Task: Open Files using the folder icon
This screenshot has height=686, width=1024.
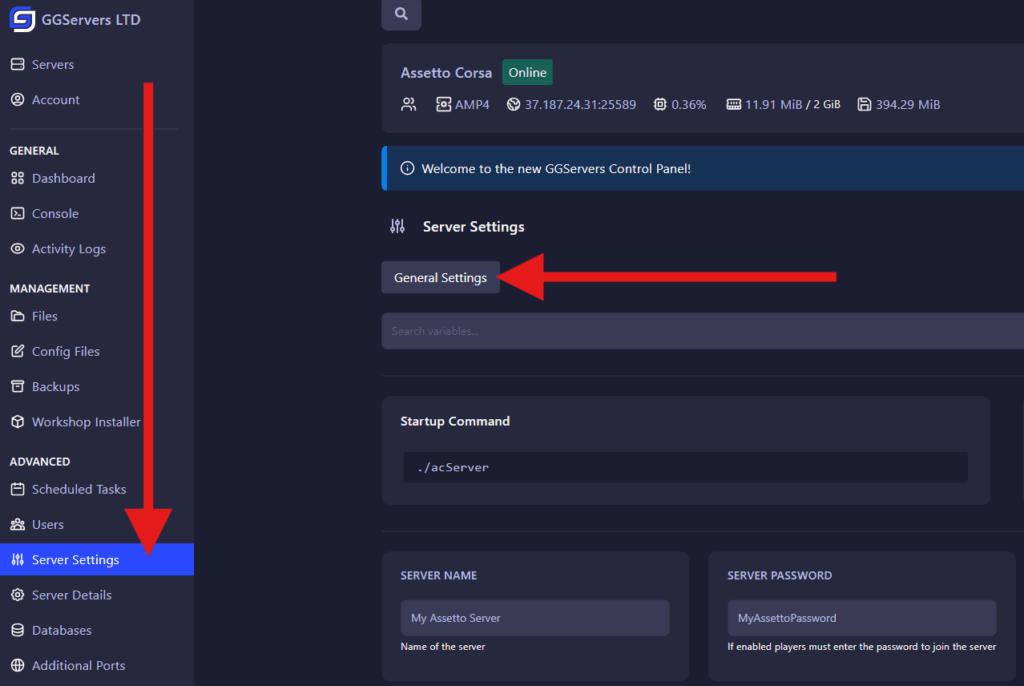Action: coord(19,316)
